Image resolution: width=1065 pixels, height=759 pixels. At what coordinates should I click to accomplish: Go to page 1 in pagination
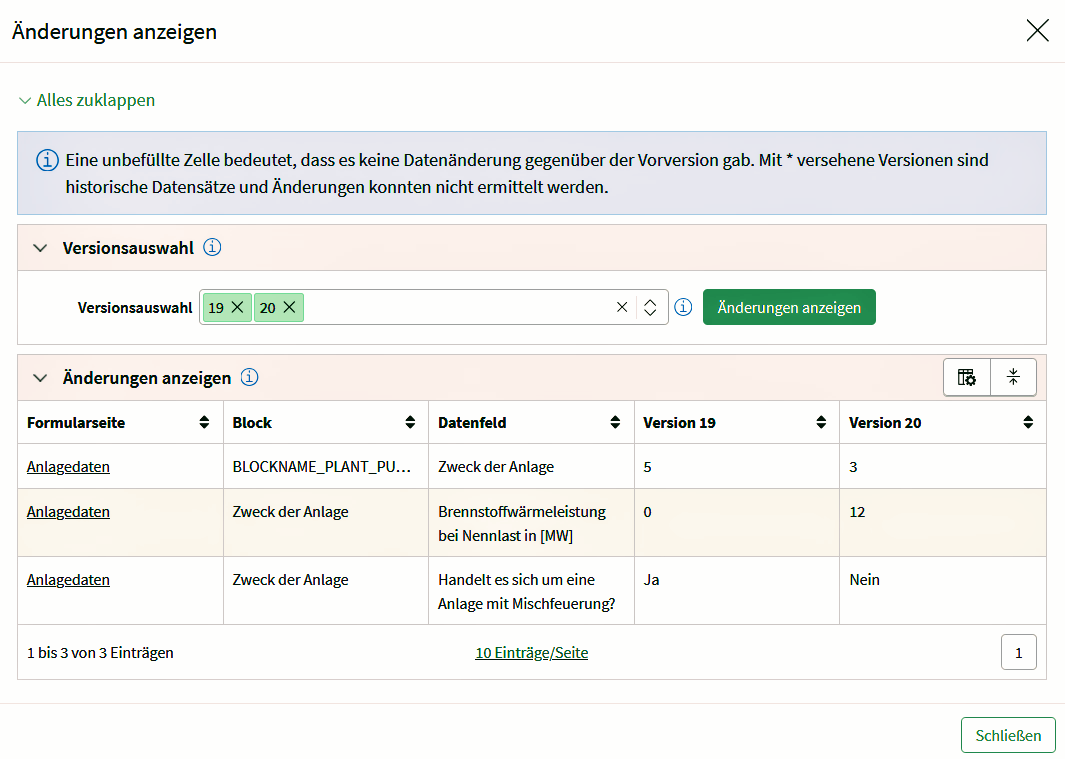1018,653
